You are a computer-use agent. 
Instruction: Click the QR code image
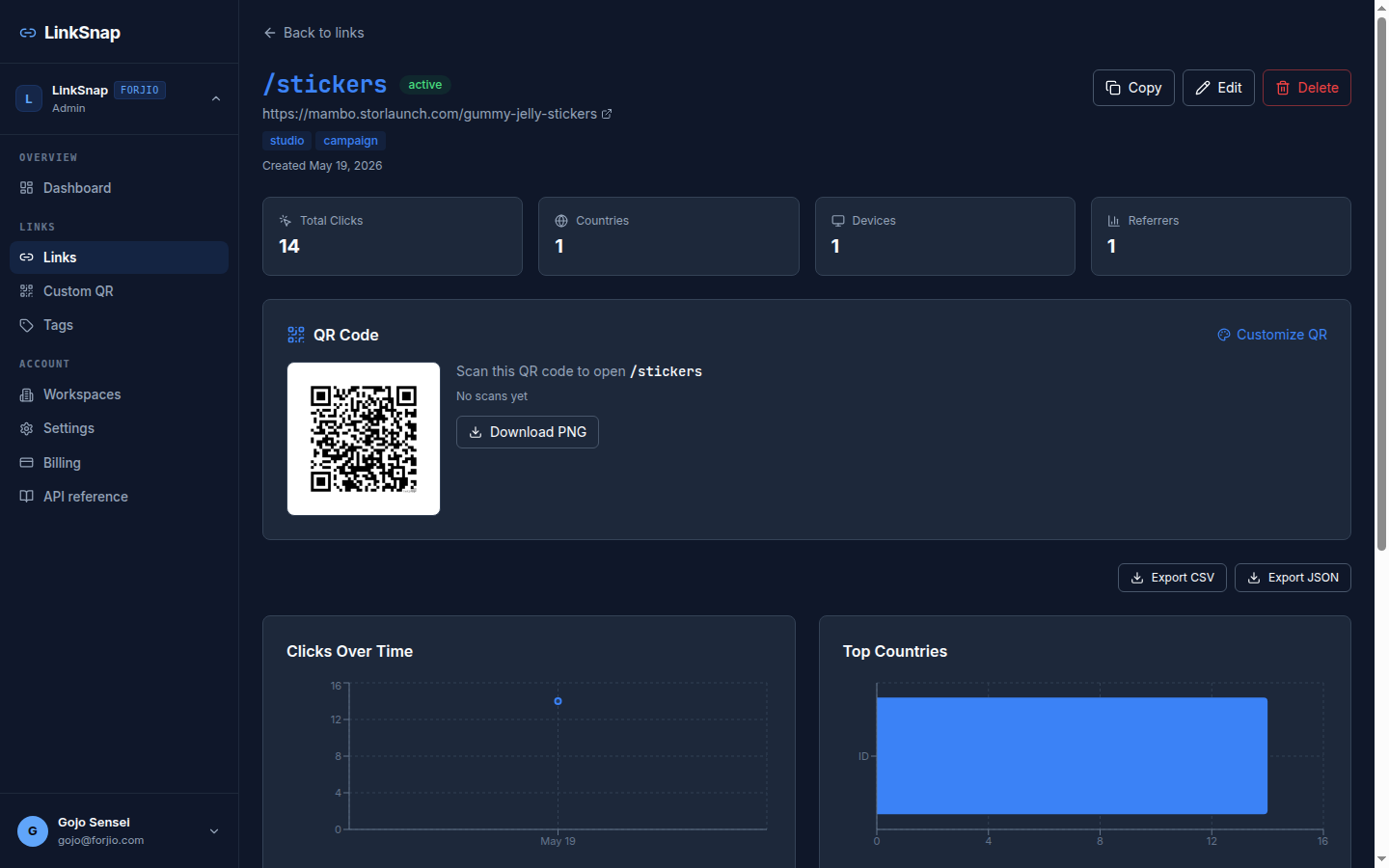pos(364,439)
